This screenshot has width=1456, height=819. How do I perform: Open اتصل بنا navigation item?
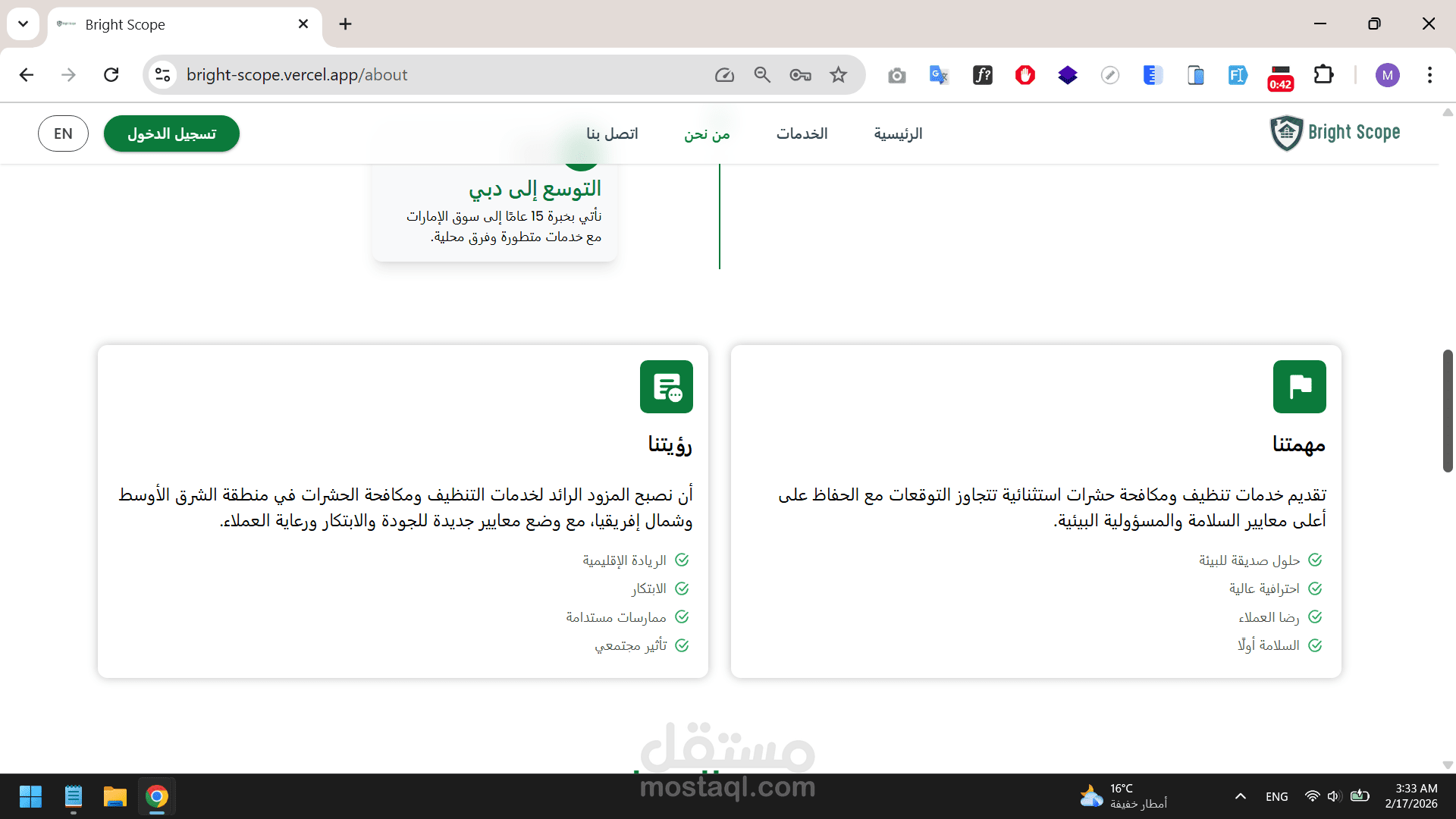[x=612, y=133]
